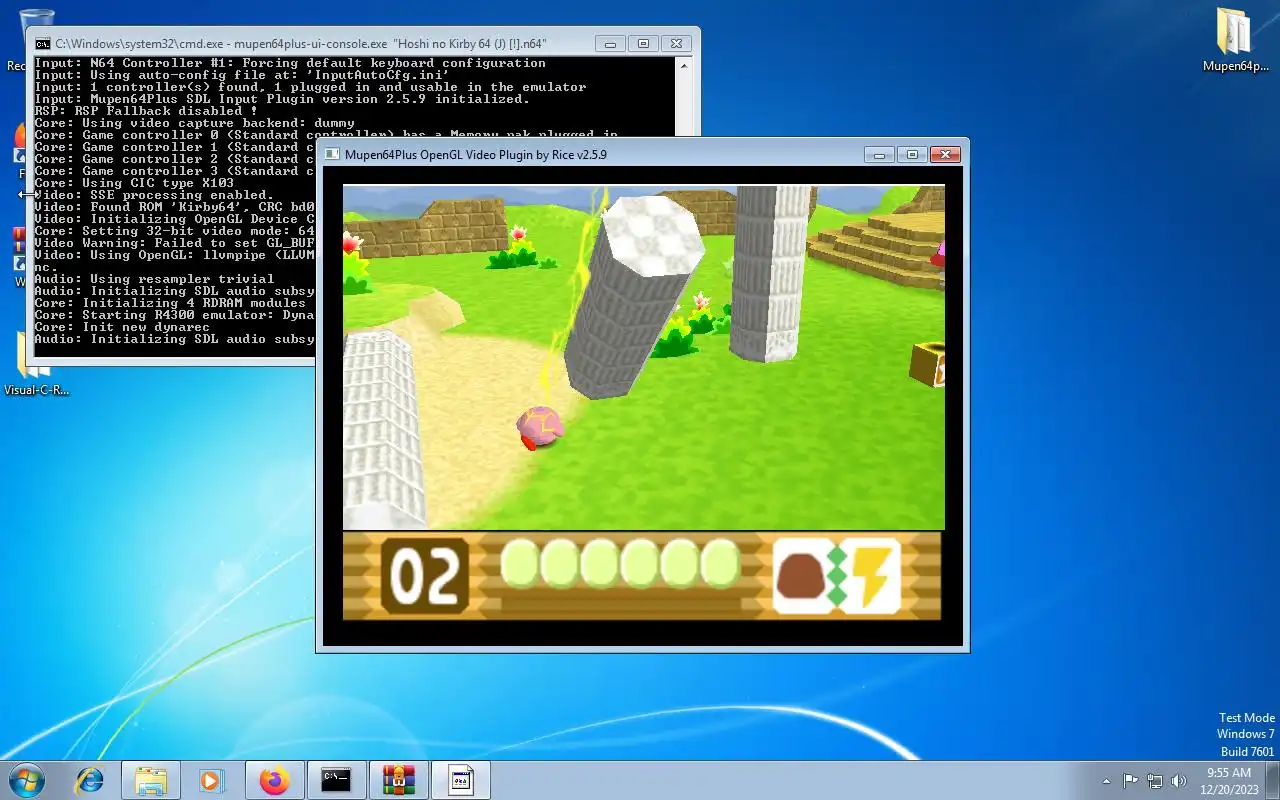
Task: Open the Windows Start menu
Action: click(x=27, y=779)
